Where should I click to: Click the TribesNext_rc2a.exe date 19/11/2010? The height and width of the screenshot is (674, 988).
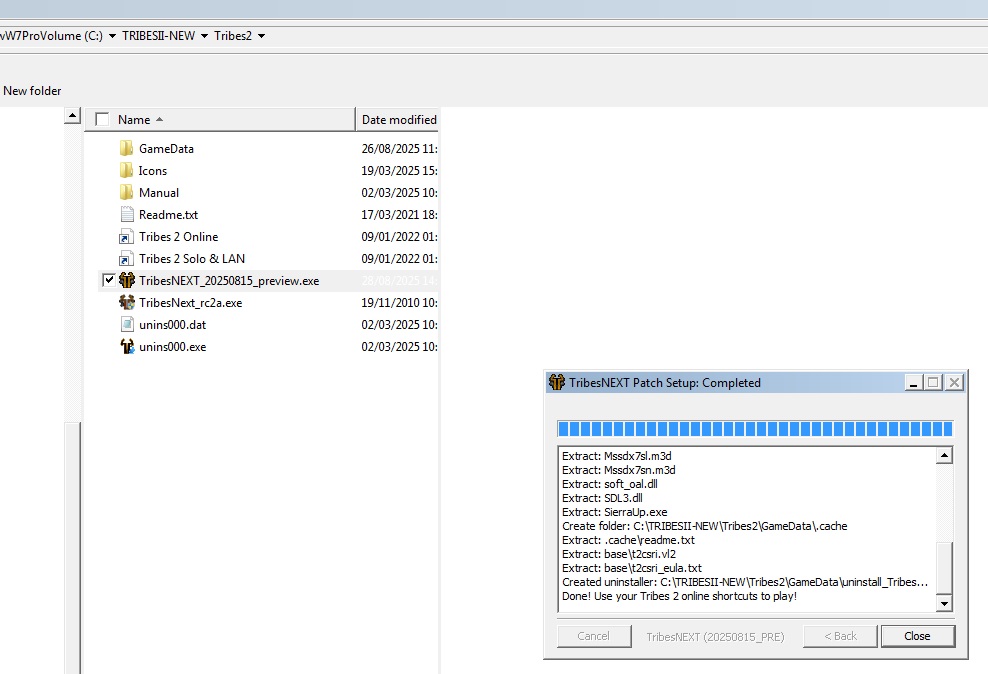coord(399,303)
